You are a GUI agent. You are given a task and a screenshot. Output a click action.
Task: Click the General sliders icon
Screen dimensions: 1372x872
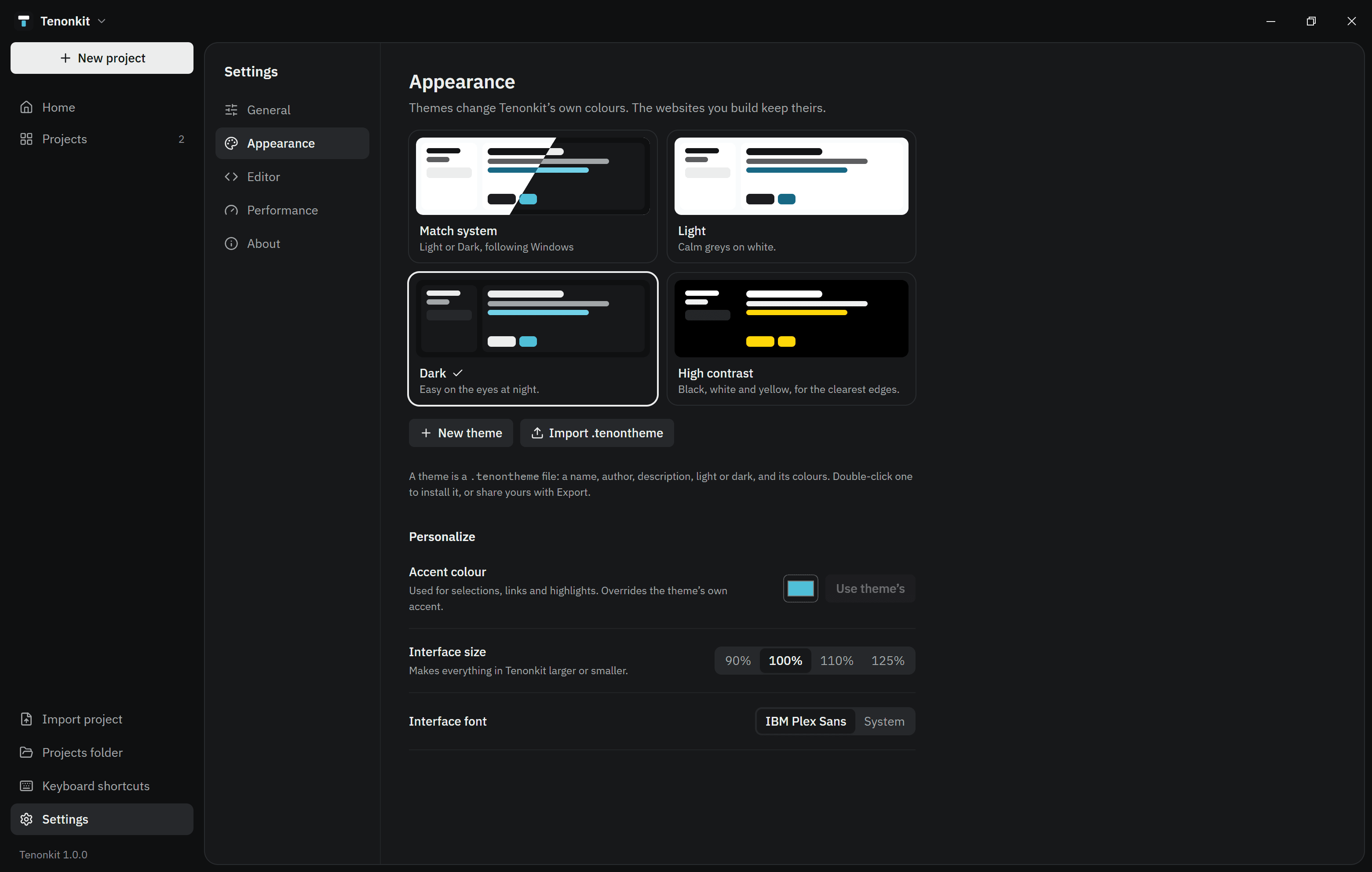[x=231, y=110]
